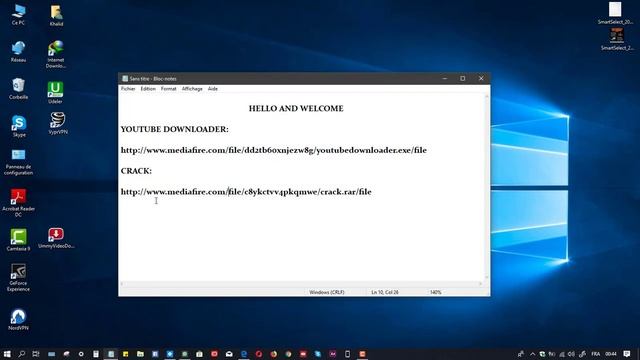The width and height of the screenshot is (640, 360).
Task: Select the Acrobat Reader DC icon
Action: tap(18, 202)
